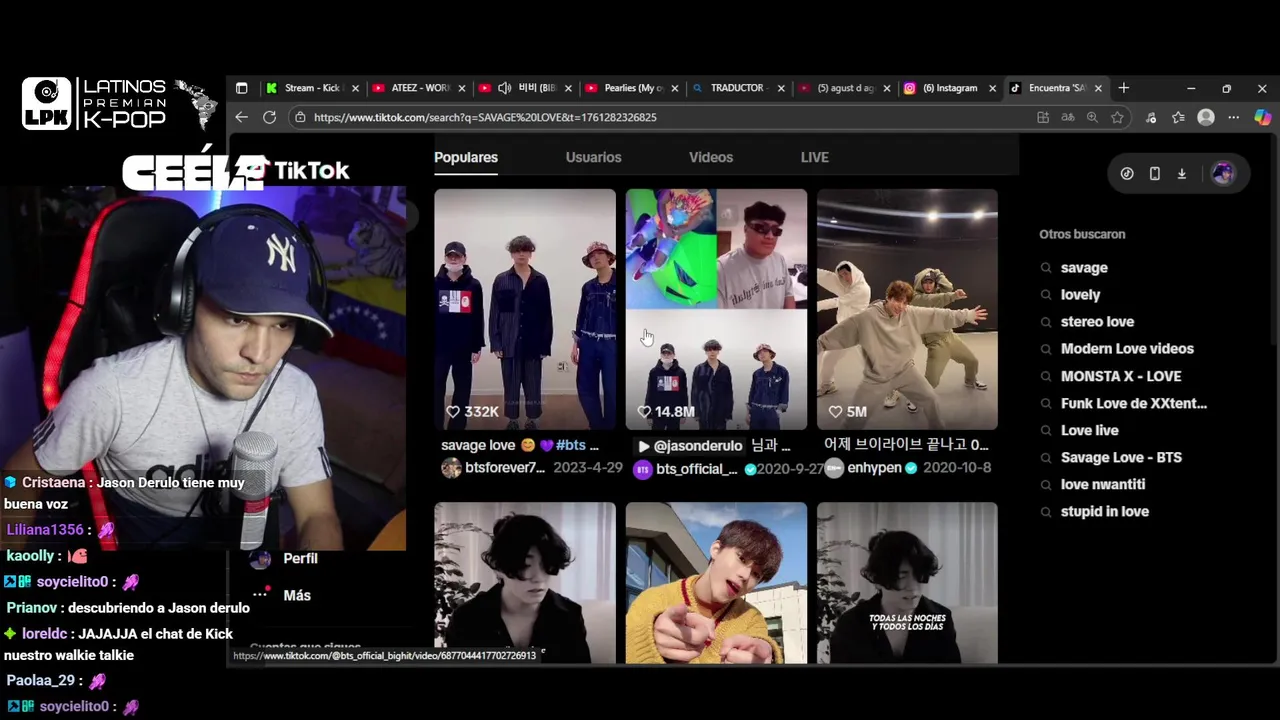This screenshot has width=1280, height=720.
Task: Search suggestion 'Savage Love - BTS'
Action: click(1121, 457)
